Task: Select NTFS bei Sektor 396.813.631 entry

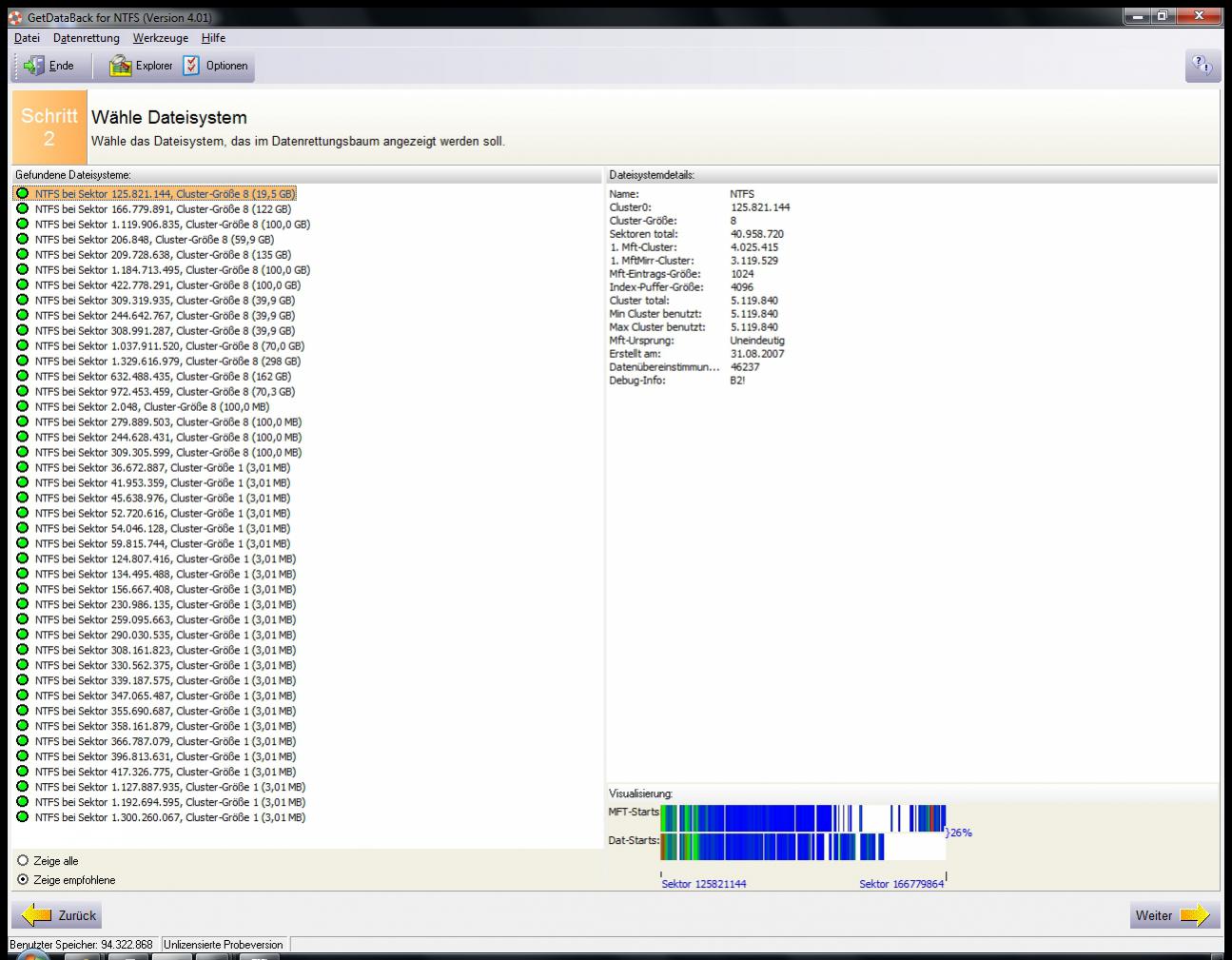Action: click(x=156, y=757)
